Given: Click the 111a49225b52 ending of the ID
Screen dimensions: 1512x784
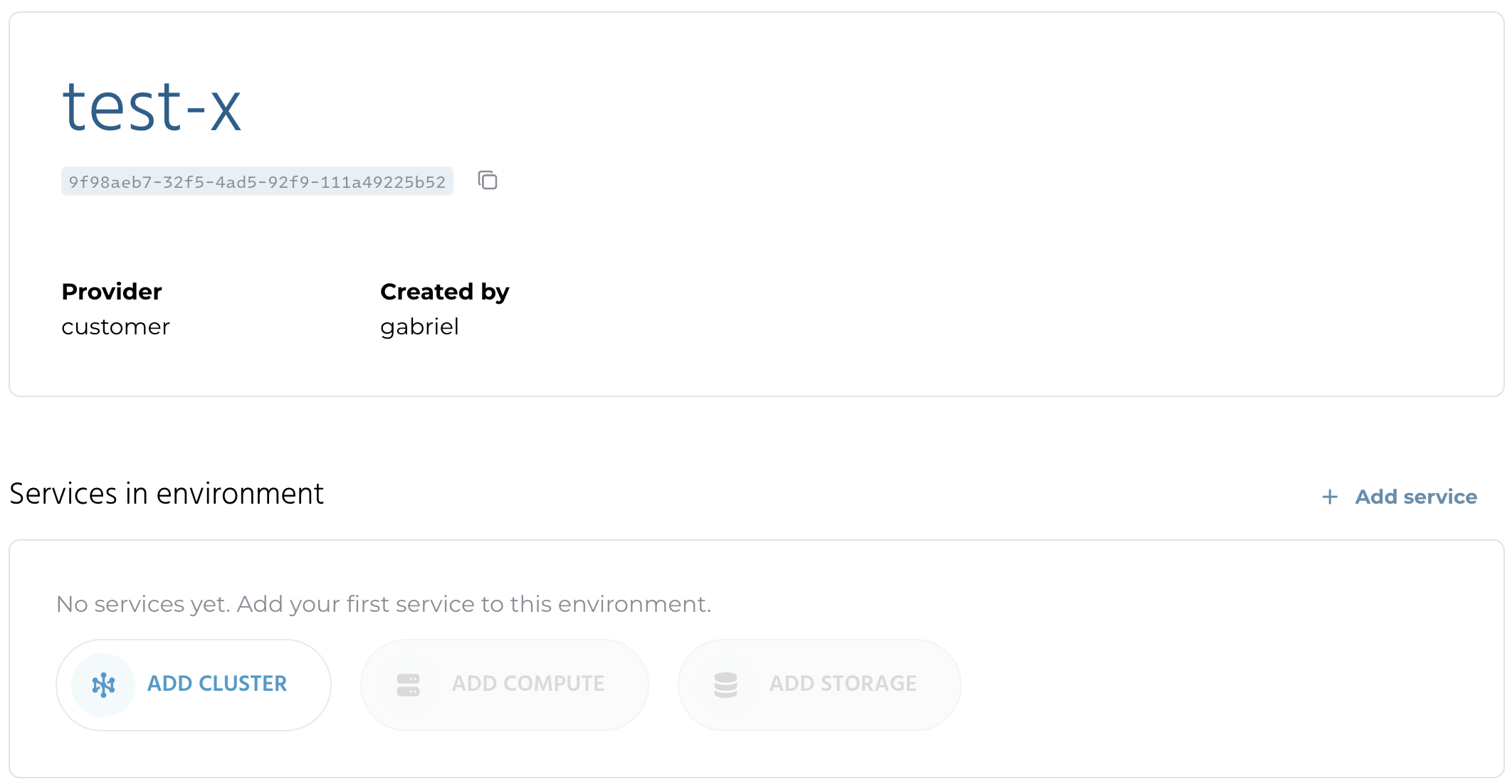Looking at the screenshot, I should (383, 182).
